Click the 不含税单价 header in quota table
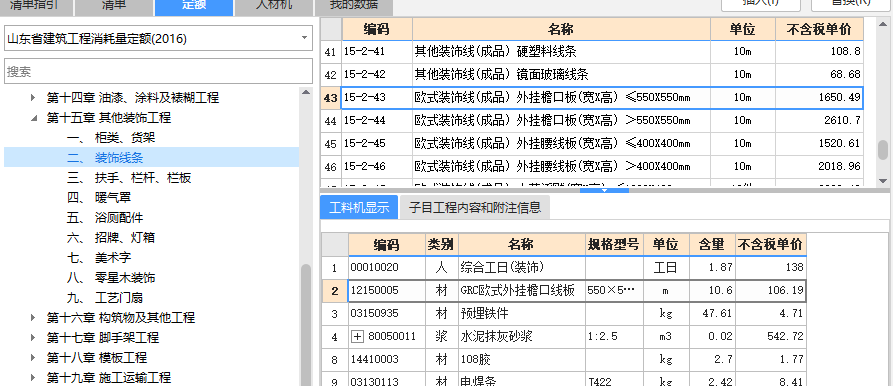Screen dimensions: 893x386 pyautogui.click(x=819, y=29)
